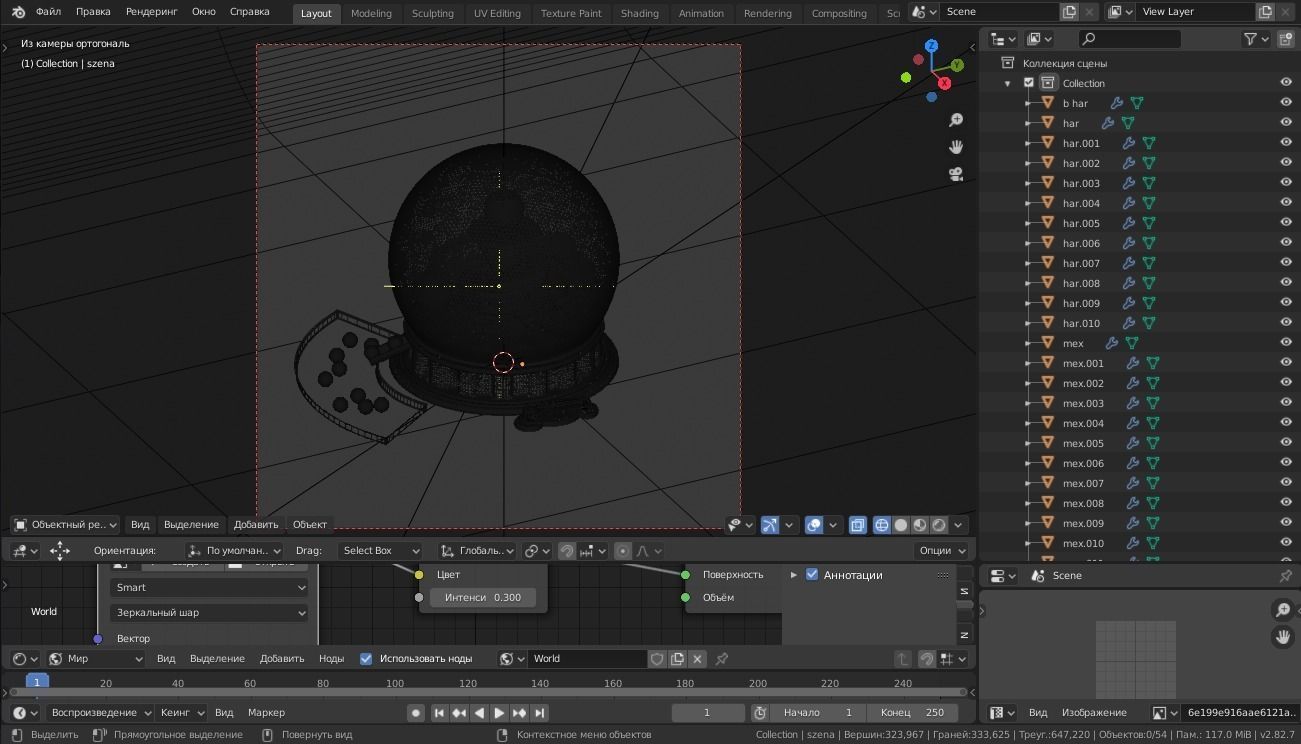Open the Мир shader type dropdown
1301x744 pixels.
pyautogui.click(x=95, y=659)
